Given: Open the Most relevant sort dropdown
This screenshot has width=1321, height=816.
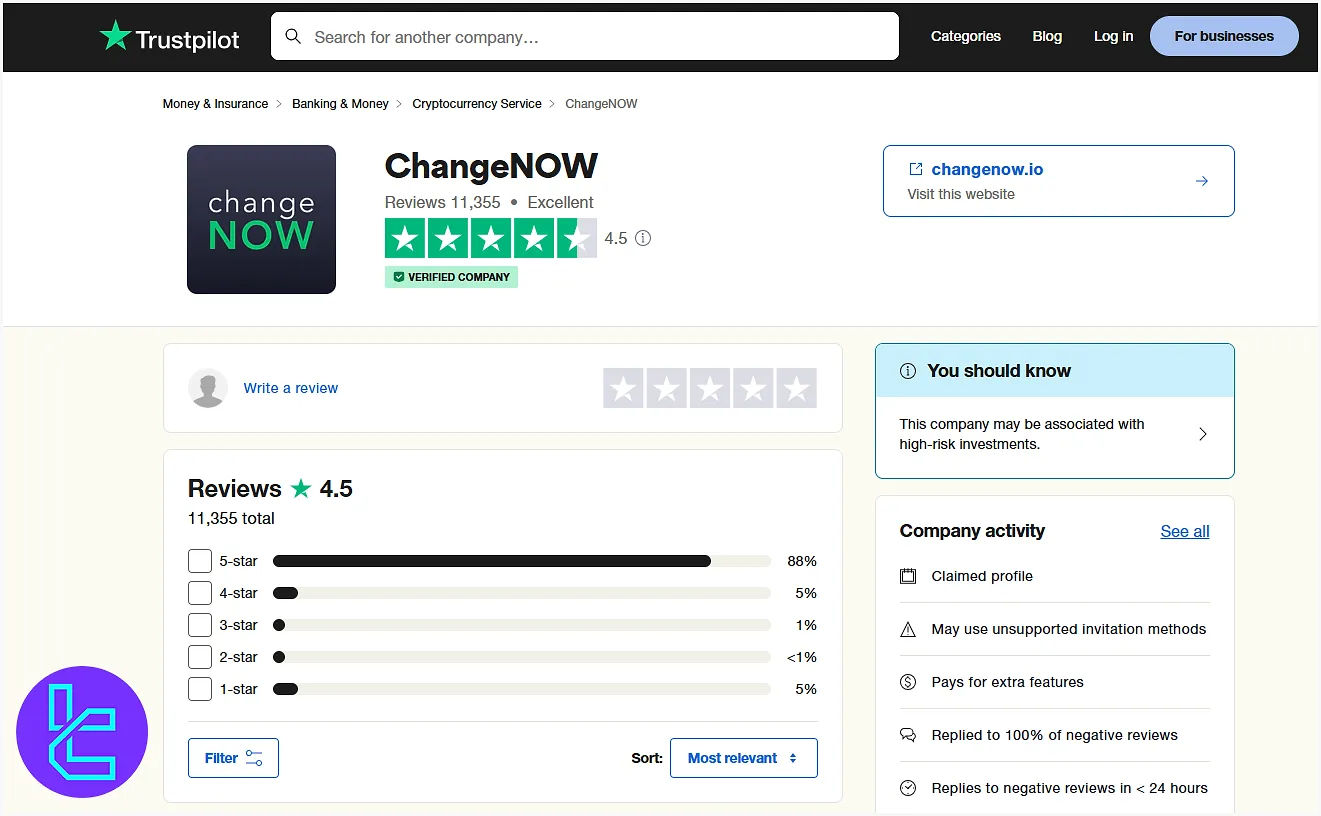Looking at the screenshot, I should 744,758.
